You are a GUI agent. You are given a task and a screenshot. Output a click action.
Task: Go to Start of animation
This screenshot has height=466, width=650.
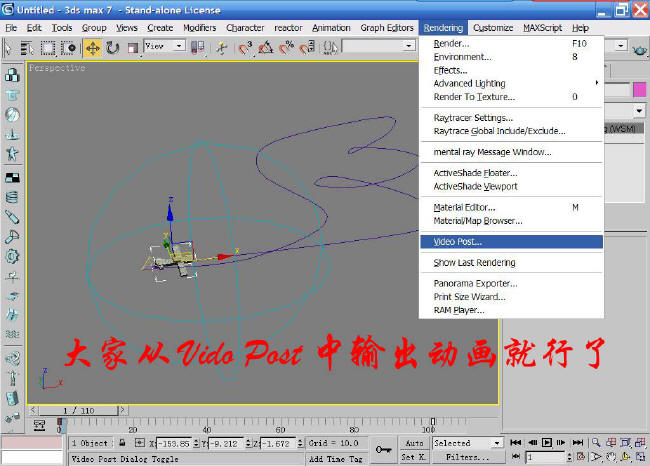coord(516,443)
